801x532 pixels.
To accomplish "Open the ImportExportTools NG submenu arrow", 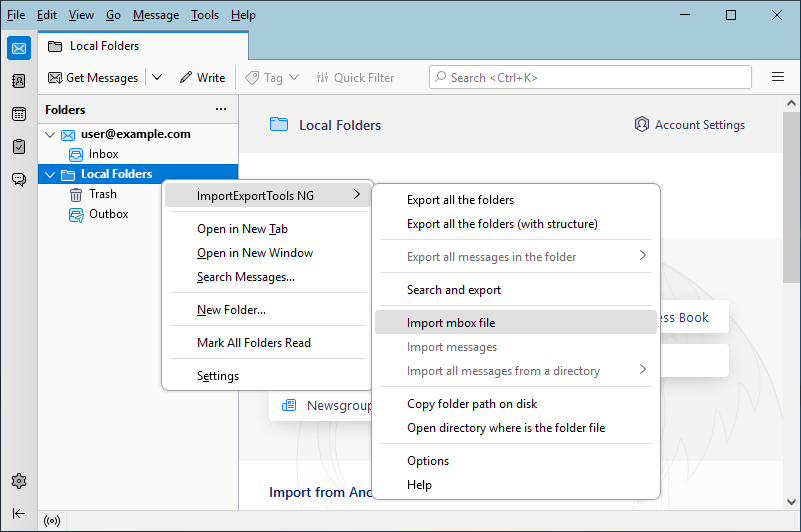I will click(357, 195).
